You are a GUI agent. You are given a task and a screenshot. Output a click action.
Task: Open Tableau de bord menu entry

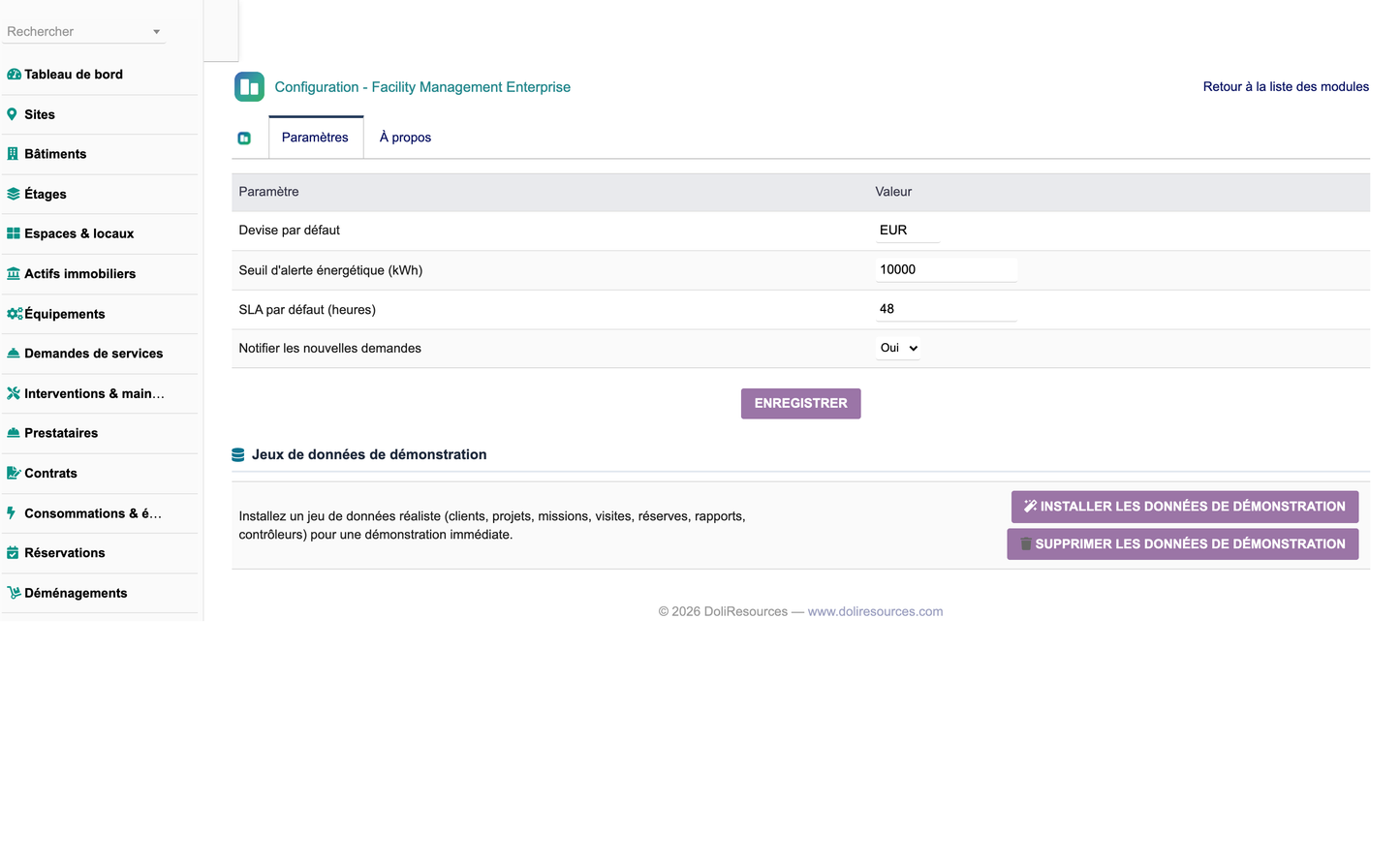click(74, 75)
